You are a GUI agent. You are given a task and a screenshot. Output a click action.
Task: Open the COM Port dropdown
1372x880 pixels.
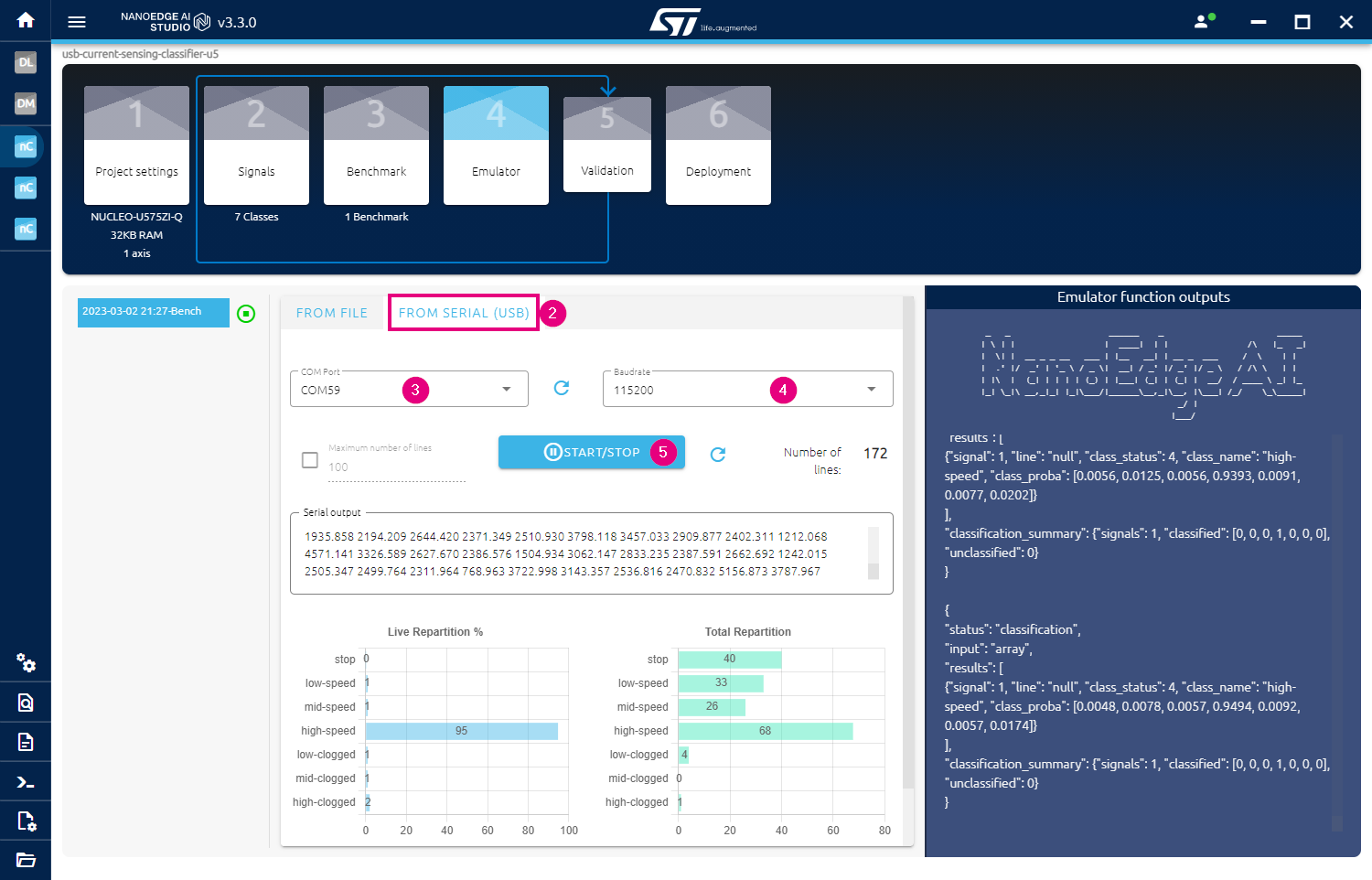[x=409, y=389]
